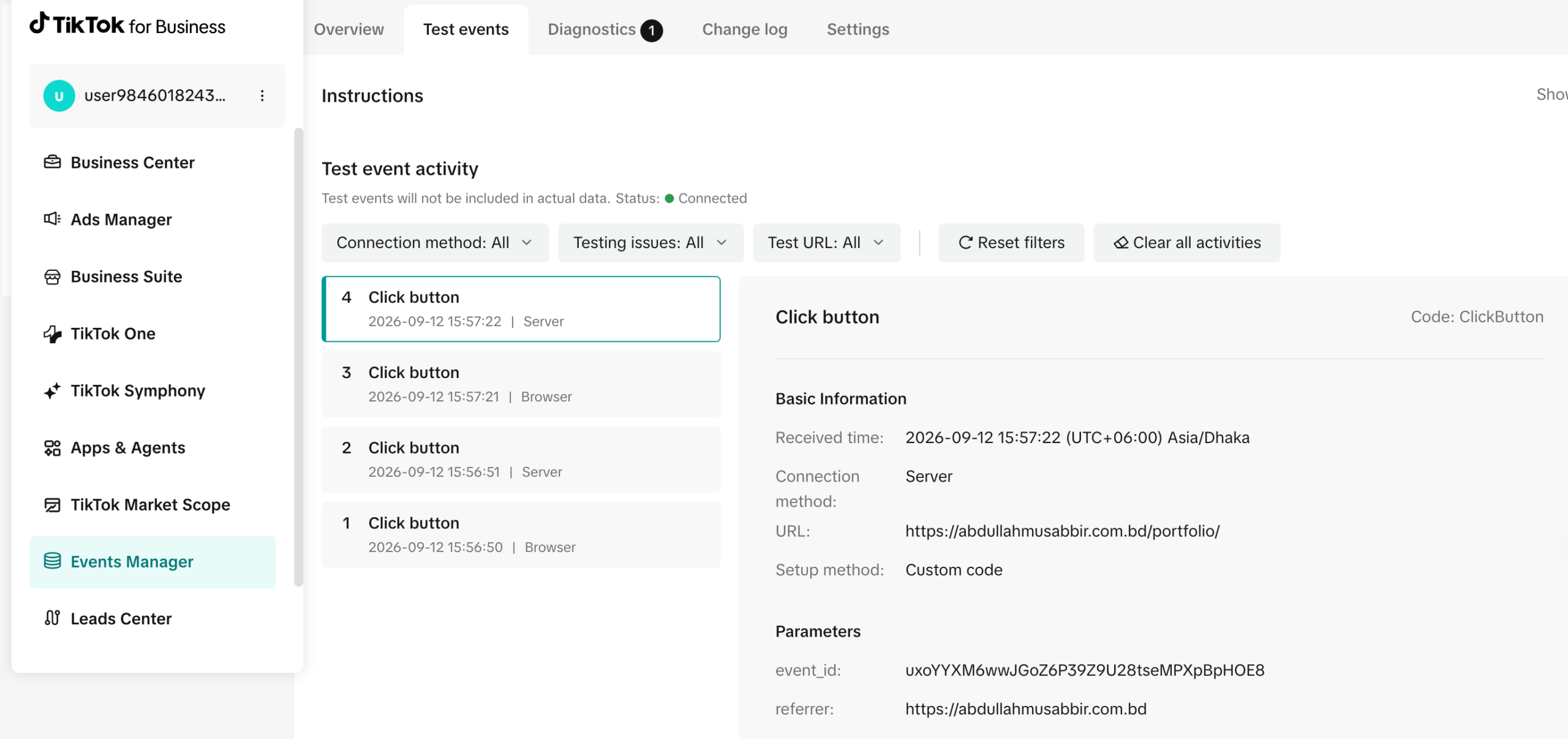The image size is (1568, 739).
Task: Open the account three-dot options menu
Action: pos(262,96)
